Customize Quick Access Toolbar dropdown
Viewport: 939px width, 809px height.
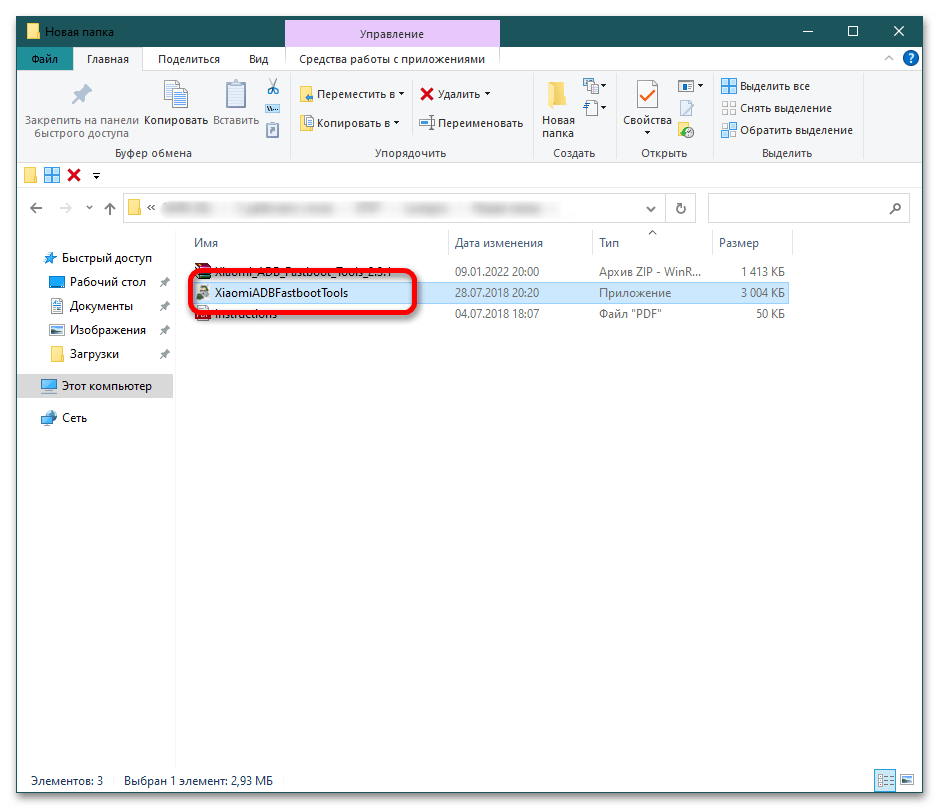[96, 176]
